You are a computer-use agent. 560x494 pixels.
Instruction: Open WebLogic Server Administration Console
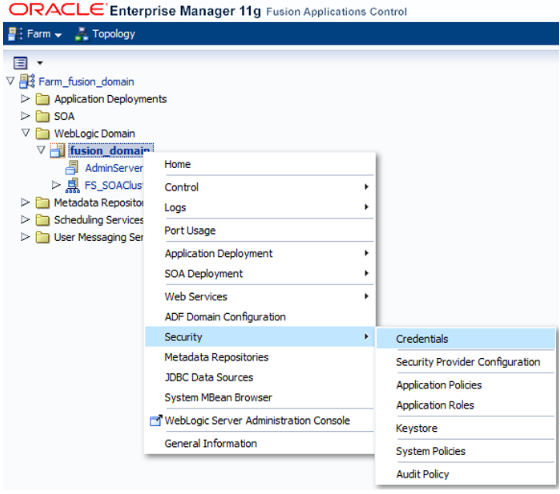[260, 420]
